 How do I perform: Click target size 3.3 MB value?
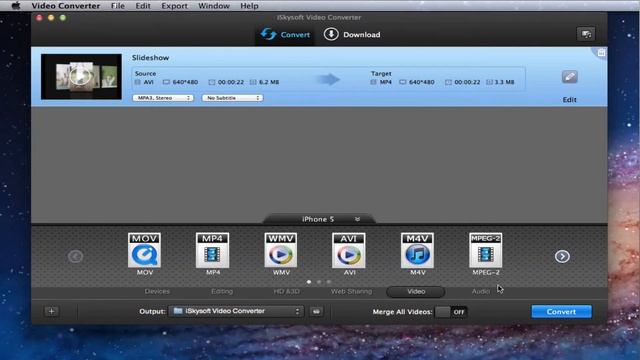pyautogui.click(x=504, y=82)
